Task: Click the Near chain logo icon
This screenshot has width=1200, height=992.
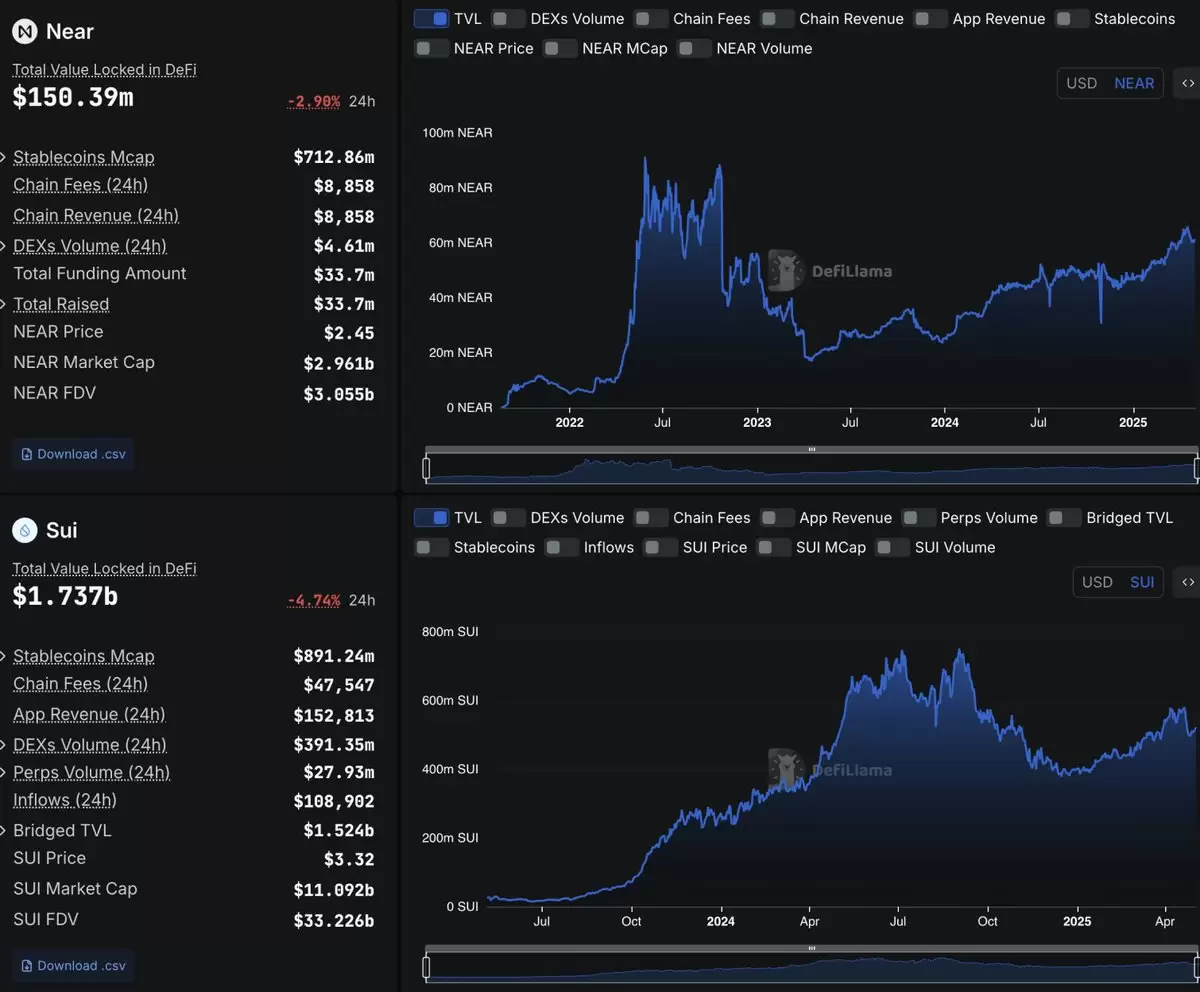Action: click(25, 32)
